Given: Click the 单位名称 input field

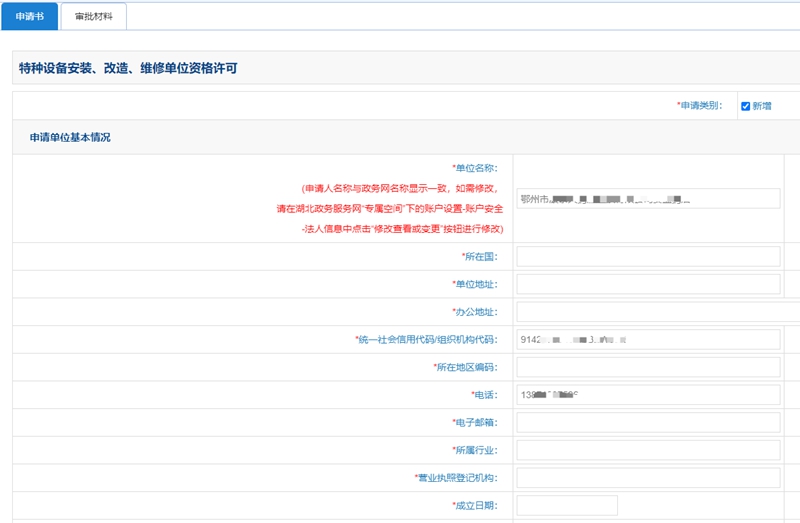Looking at the screenshot, I should [648, 199].
